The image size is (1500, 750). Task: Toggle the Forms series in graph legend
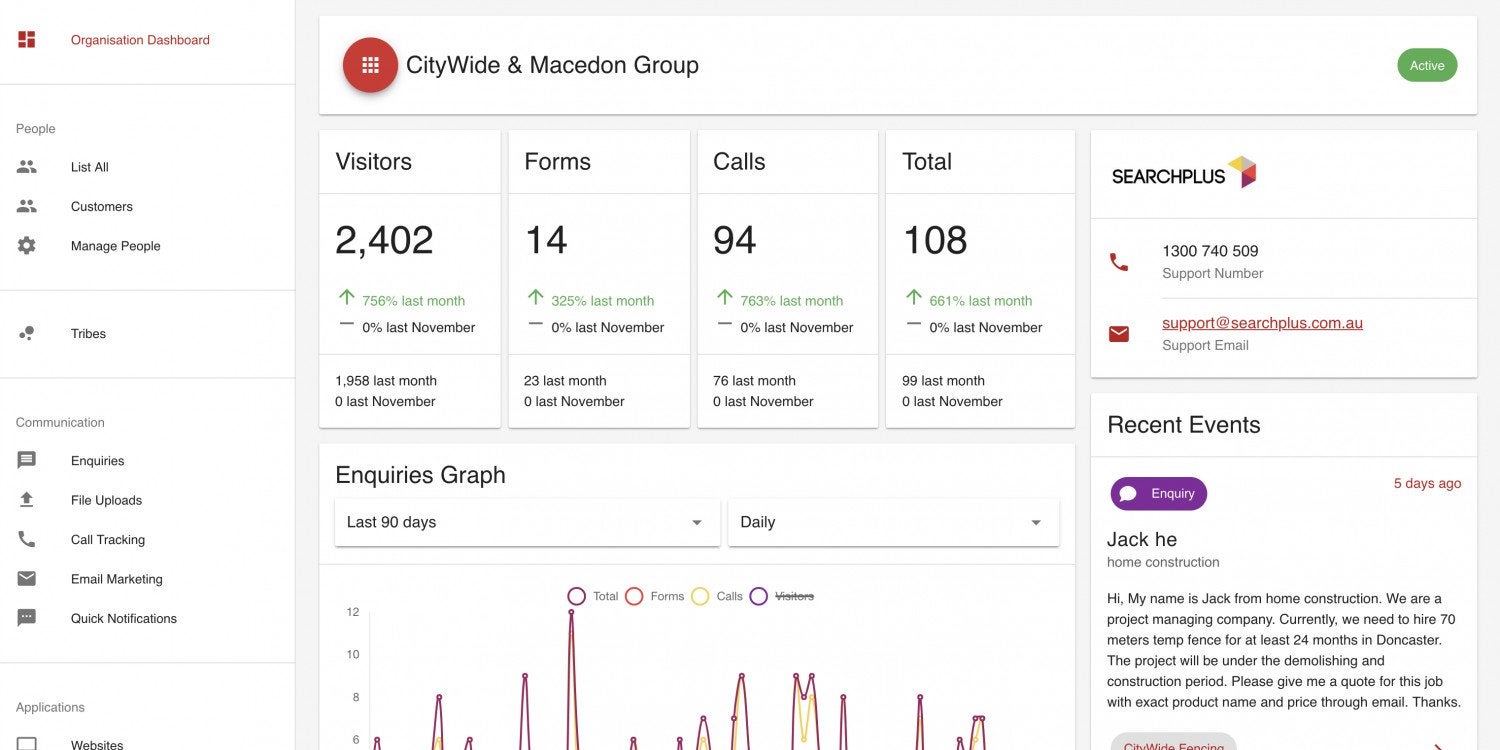pos(654,596)
